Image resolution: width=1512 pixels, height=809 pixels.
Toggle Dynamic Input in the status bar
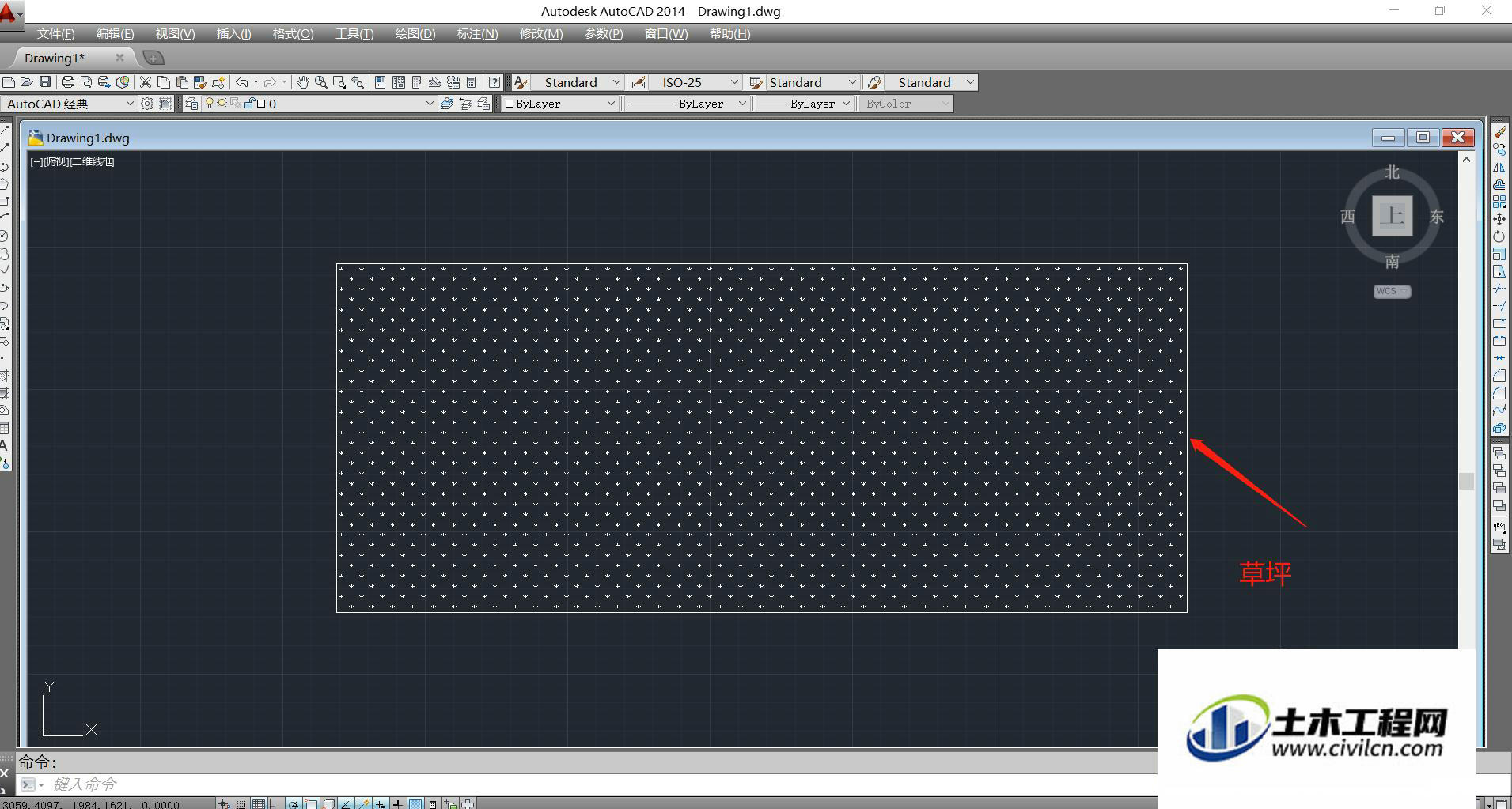pos(381,803)
